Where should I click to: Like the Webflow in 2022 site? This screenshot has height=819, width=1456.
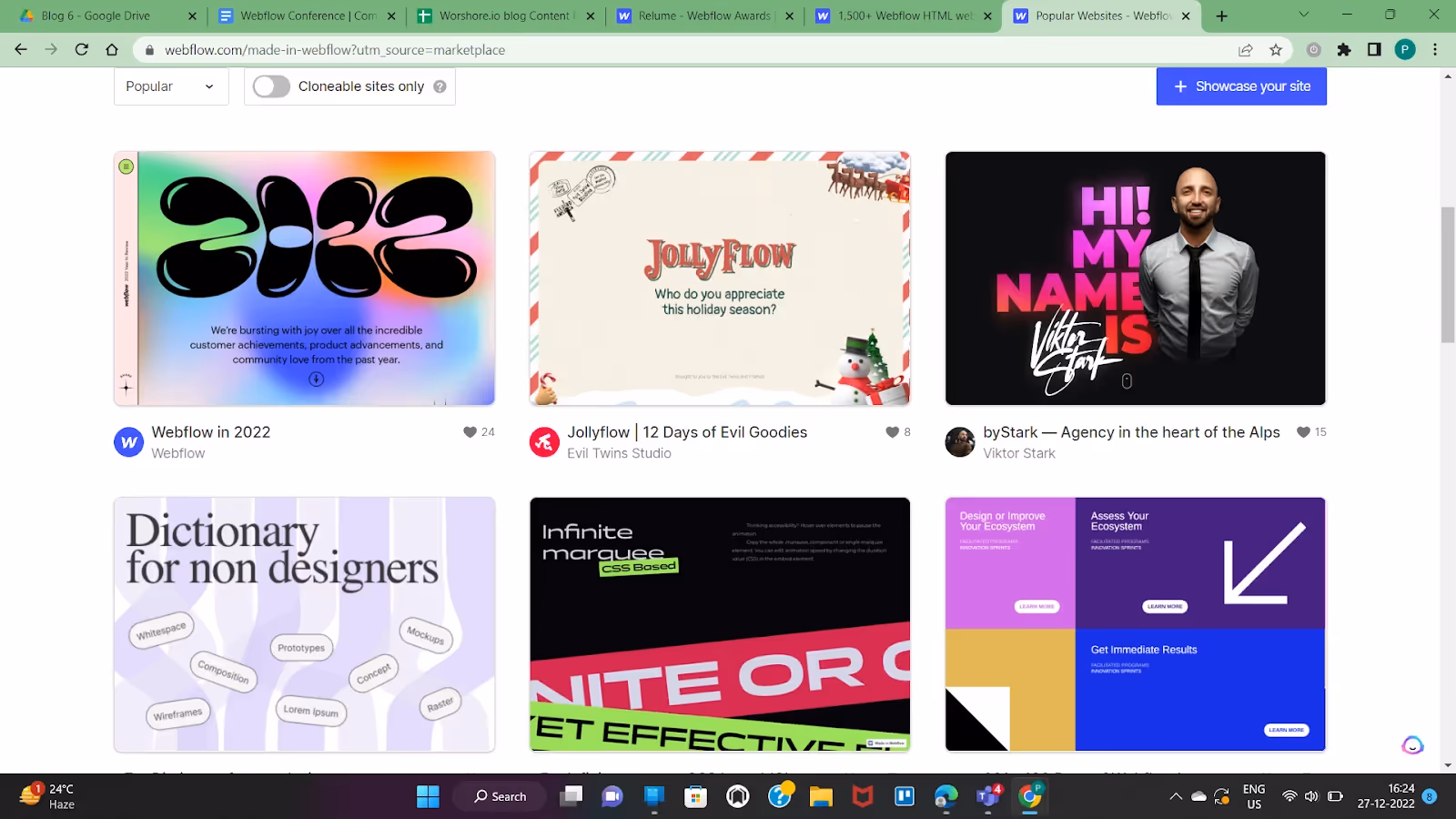click(470, 432)
